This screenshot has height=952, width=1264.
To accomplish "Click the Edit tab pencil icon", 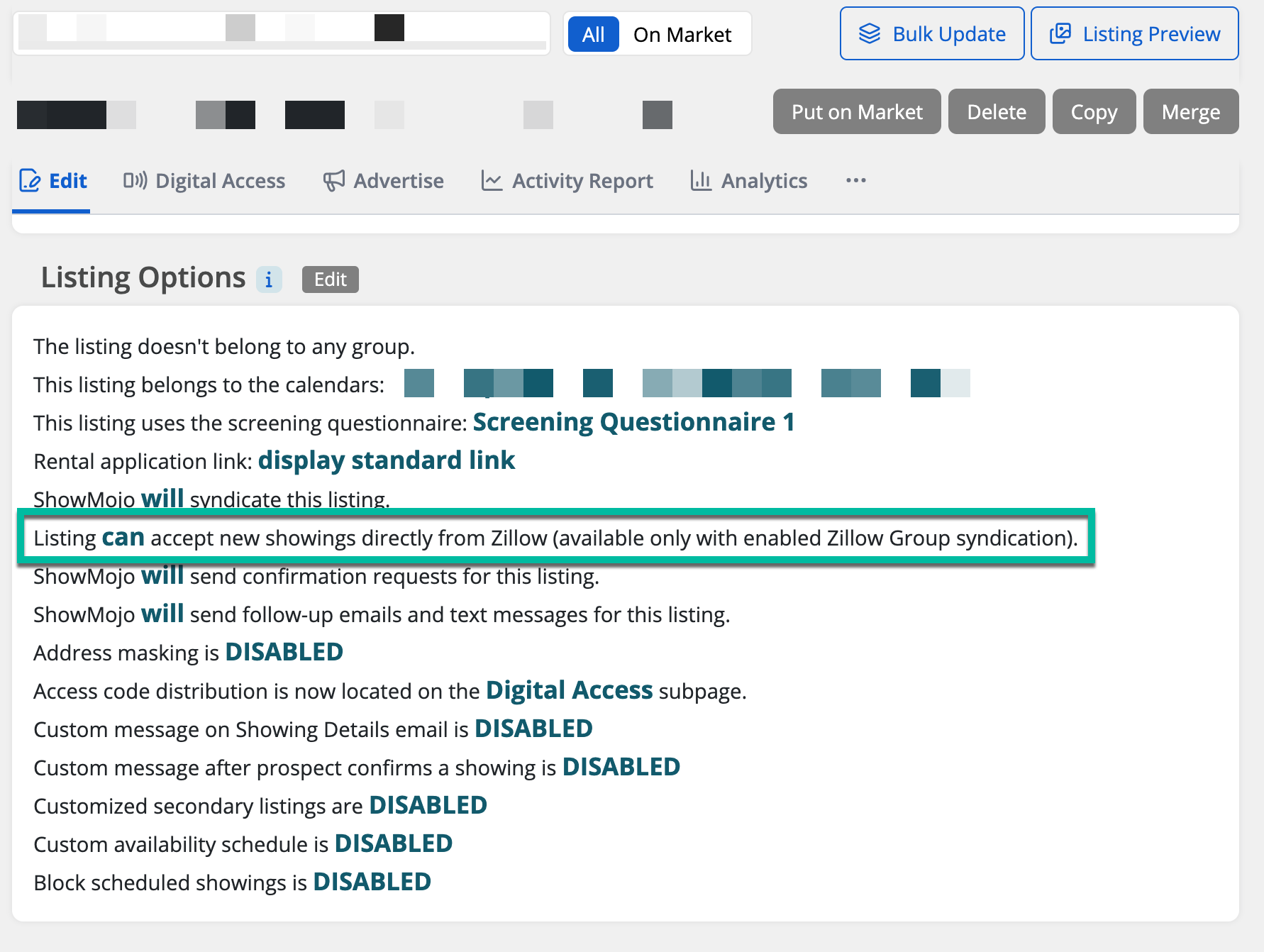I will click(x=30, y=181).
